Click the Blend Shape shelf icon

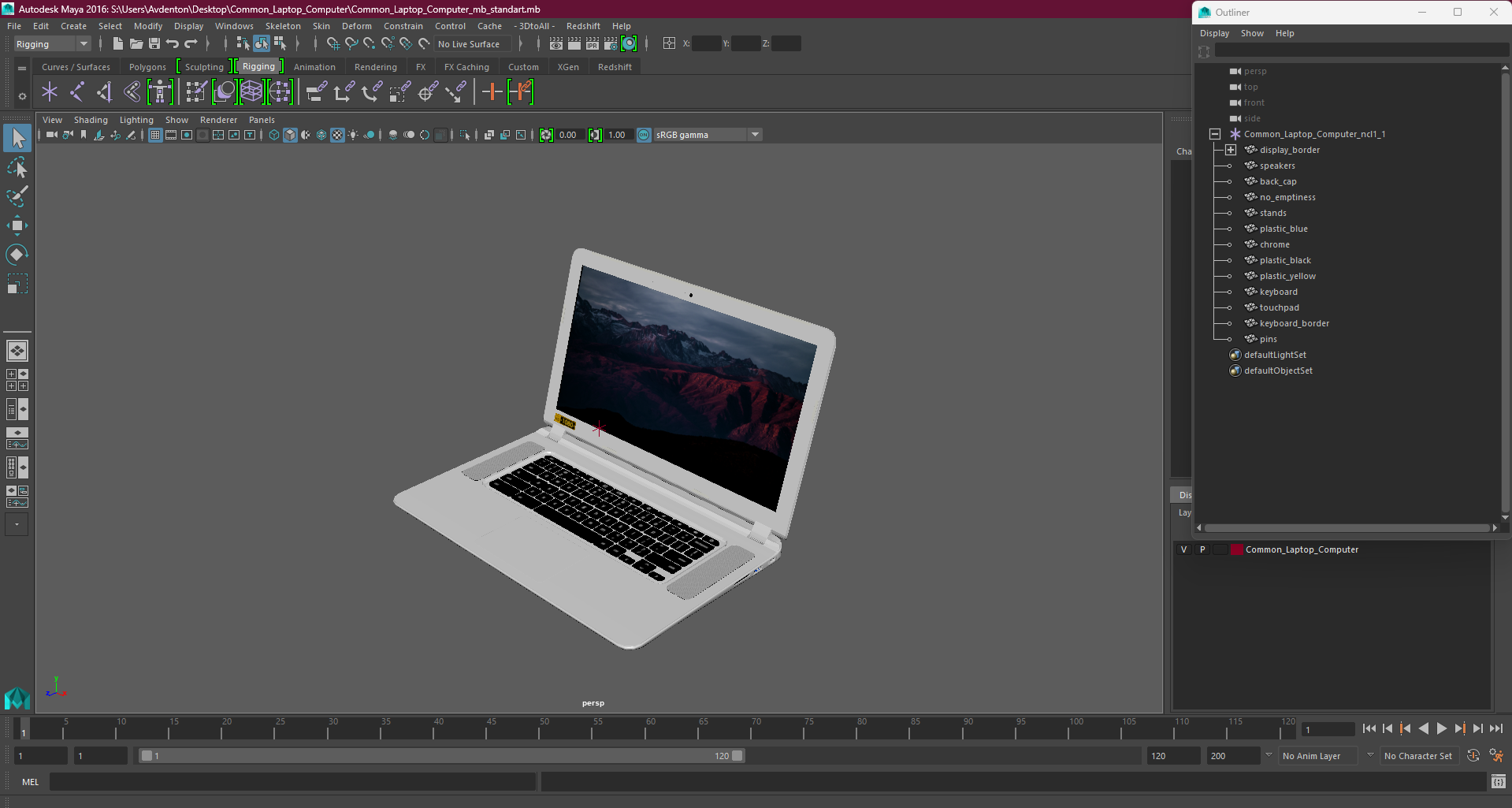coord(225,92)
